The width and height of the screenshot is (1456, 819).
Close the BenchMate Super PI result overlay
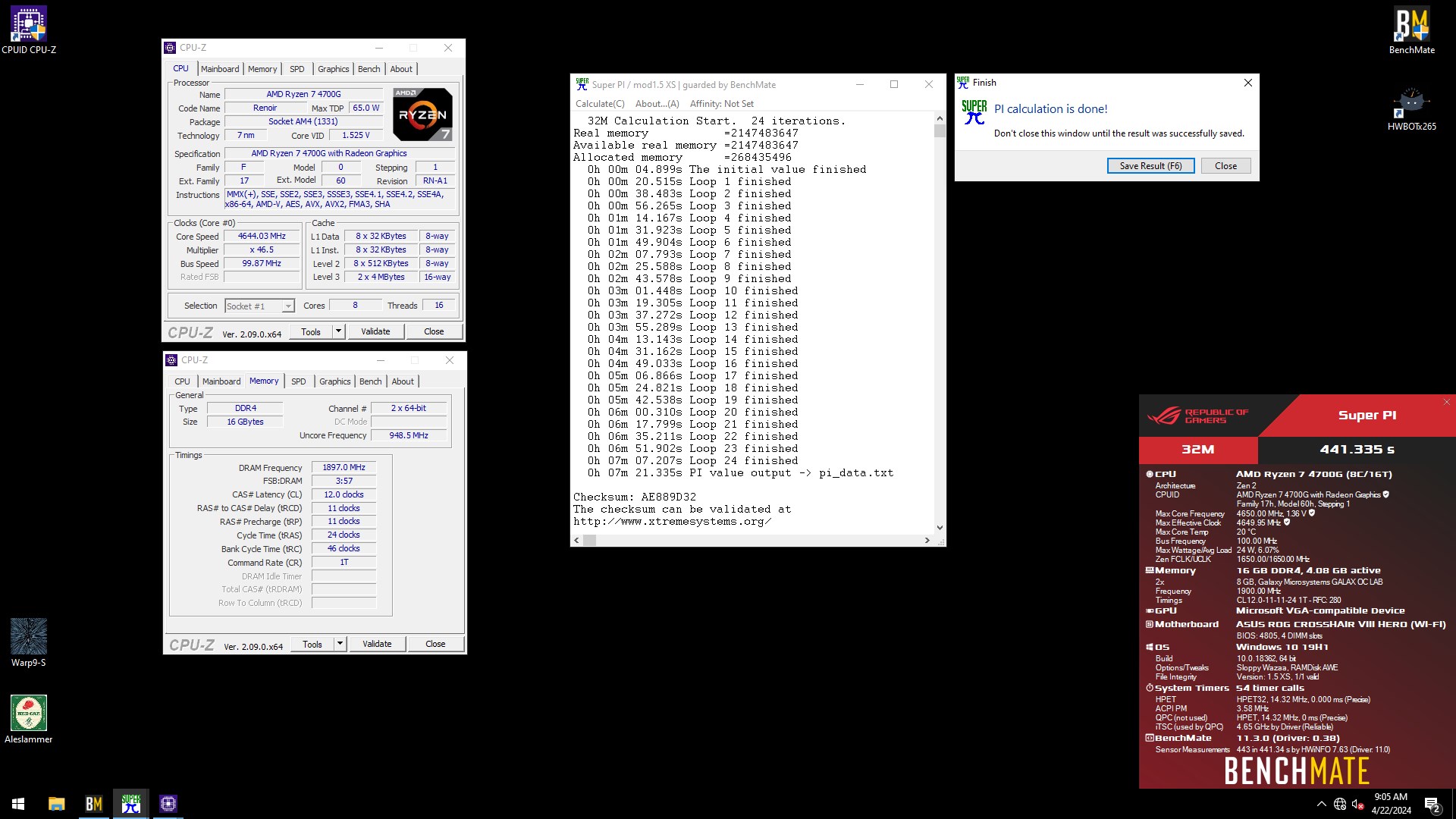1447,402
